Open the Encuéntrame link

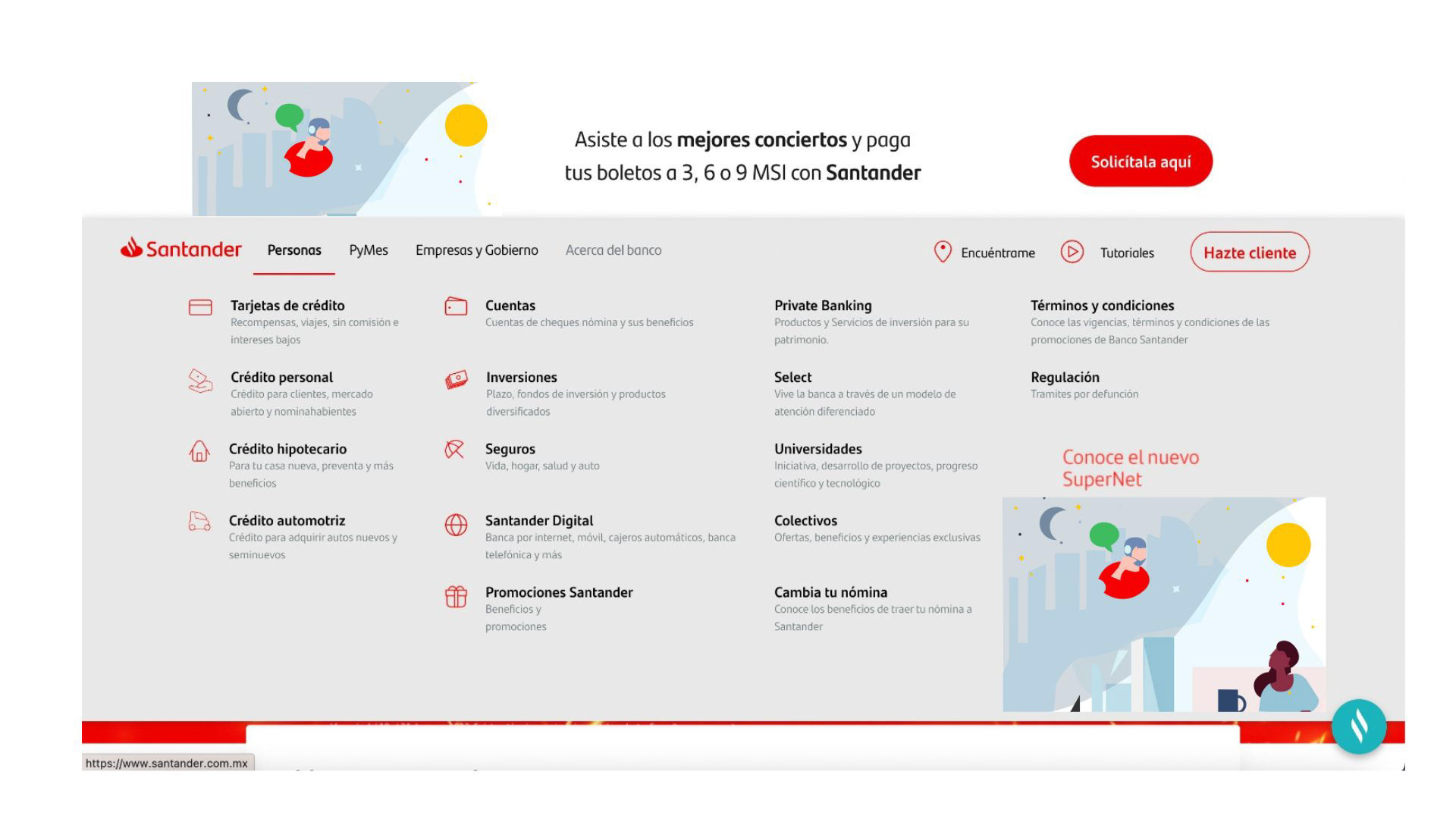(998, 253)
